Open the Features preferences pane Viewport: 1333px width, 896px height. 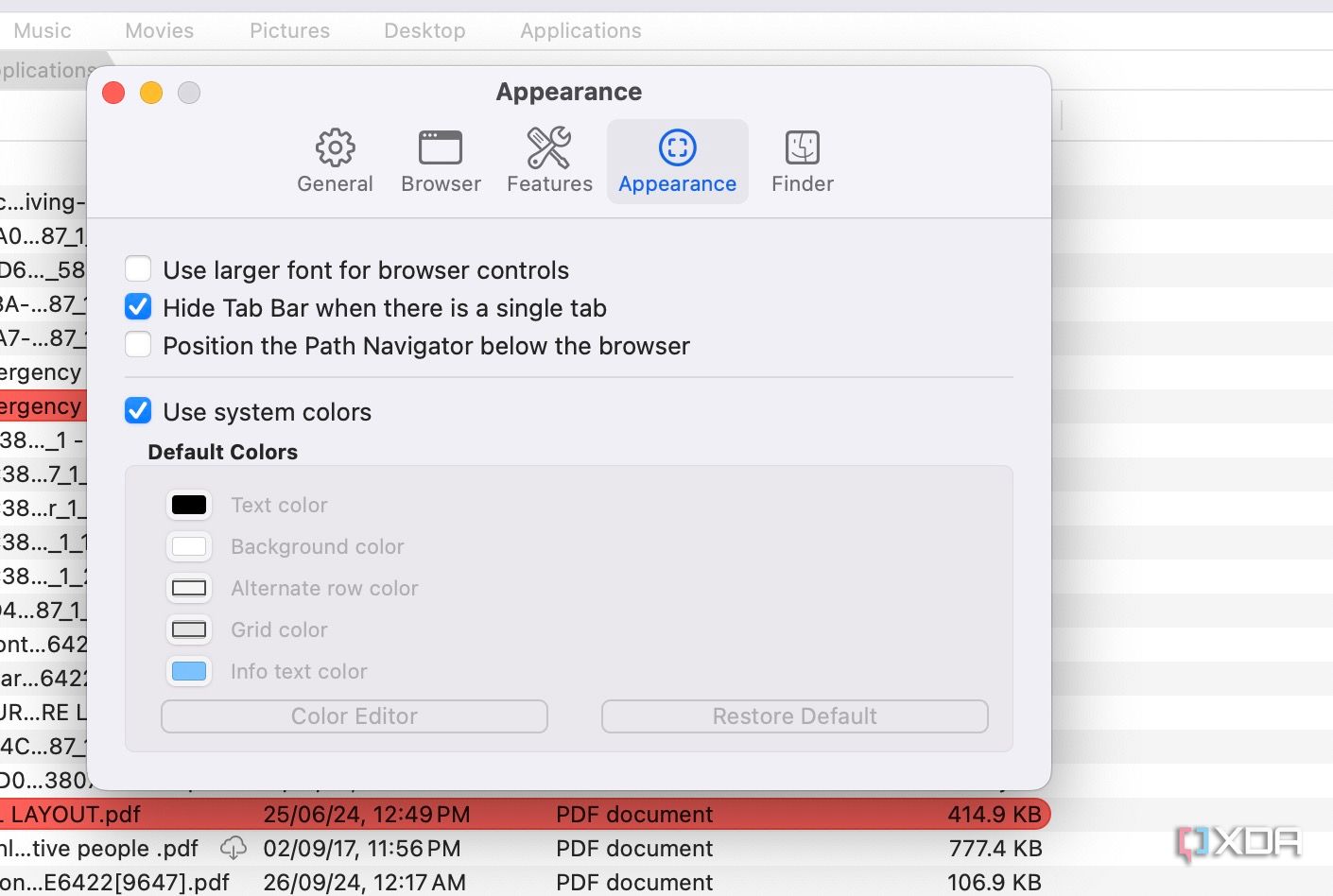point(549,162)
